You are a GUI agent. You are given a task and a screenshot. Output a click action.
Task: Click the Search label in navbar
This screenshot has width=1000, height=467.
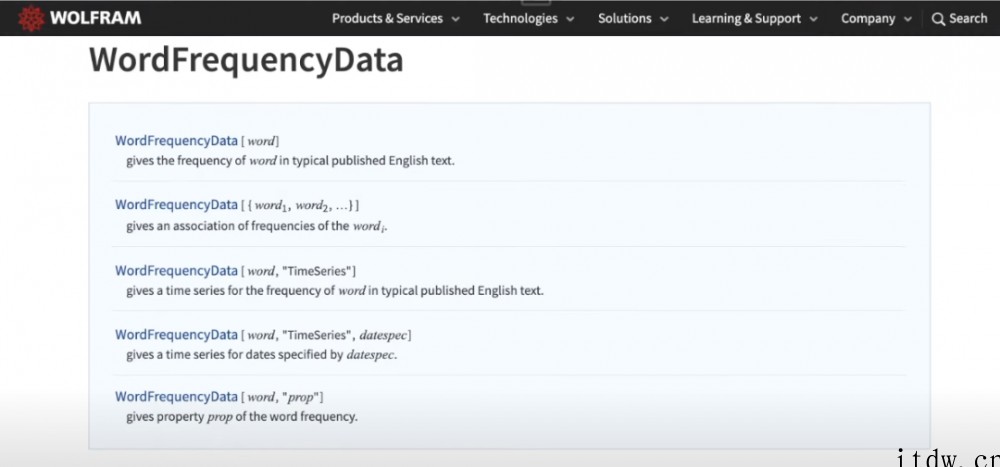[968, 19]
